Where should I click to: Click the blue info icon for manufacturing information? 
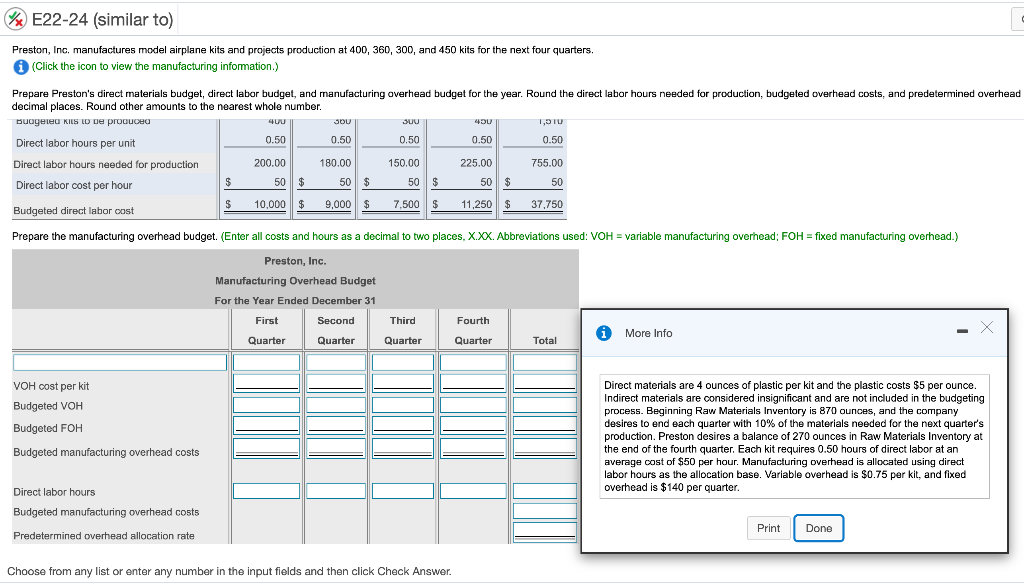coord(20,67)
